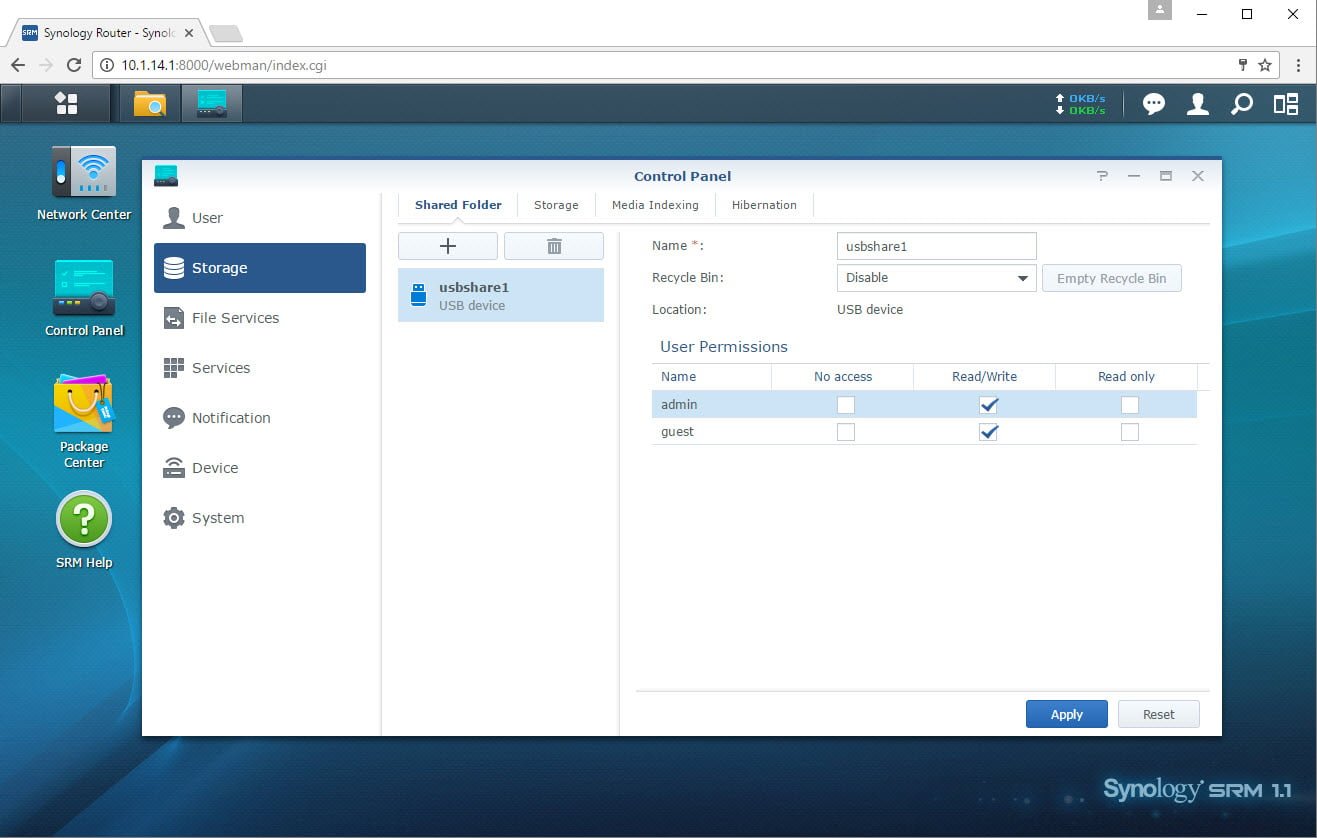Select Storage in the sidebar
The width and height of the screenshot is (1317, 838).
(x=260, y=268)
